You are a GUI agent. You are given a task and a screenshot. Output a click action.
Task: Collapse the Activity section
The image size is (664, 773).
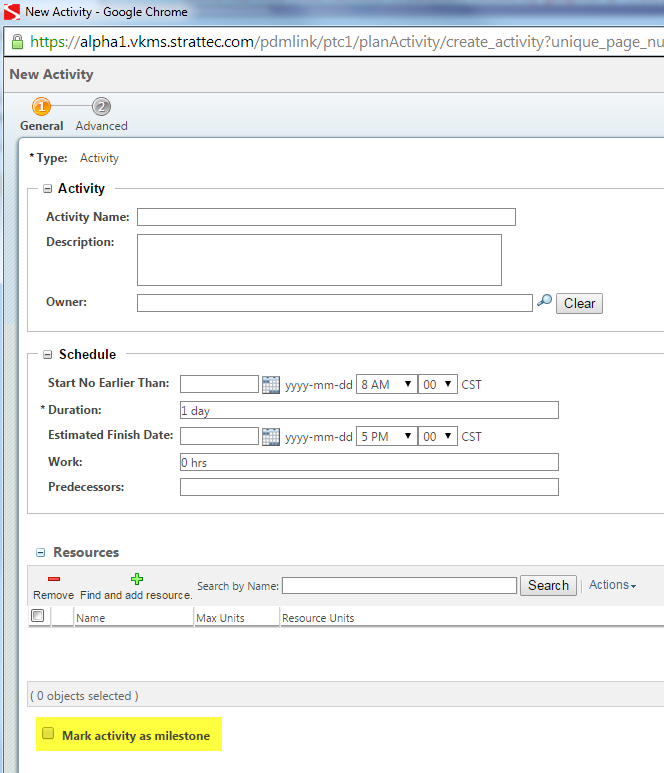point(47,189)
